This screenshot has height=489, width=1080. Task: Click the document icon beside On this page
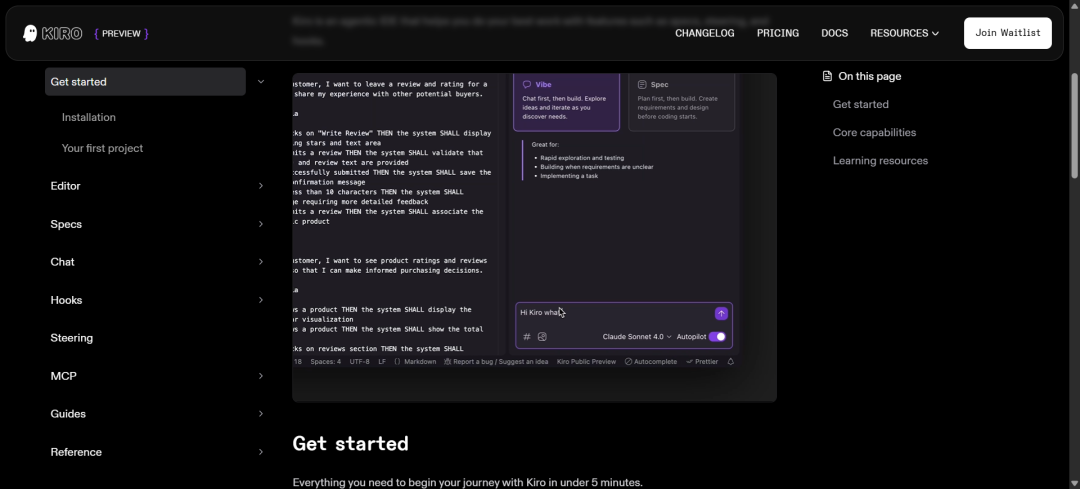pos(827,76)
